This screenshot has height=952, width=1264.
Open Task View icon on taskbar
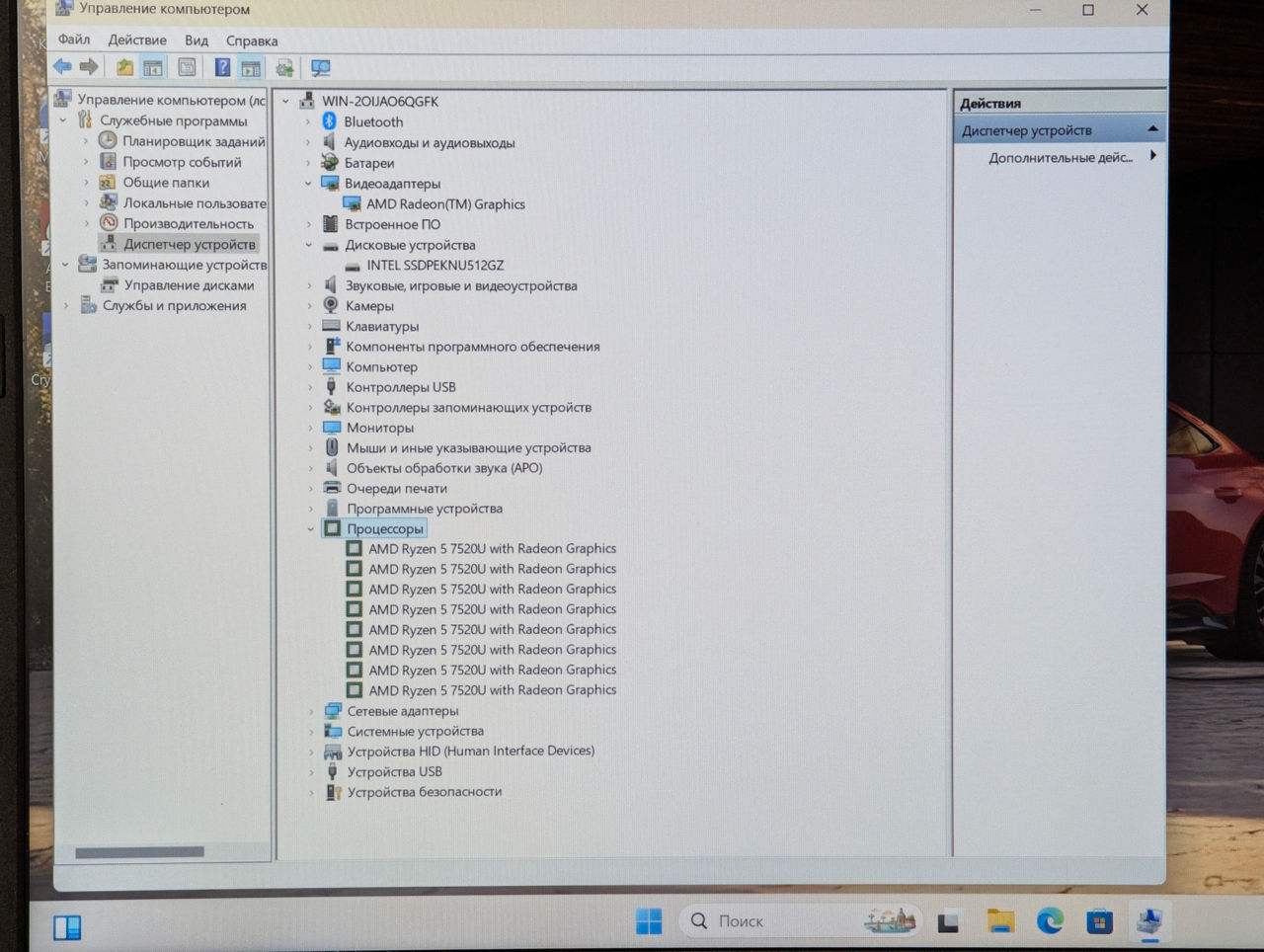(x=949, y=922)
